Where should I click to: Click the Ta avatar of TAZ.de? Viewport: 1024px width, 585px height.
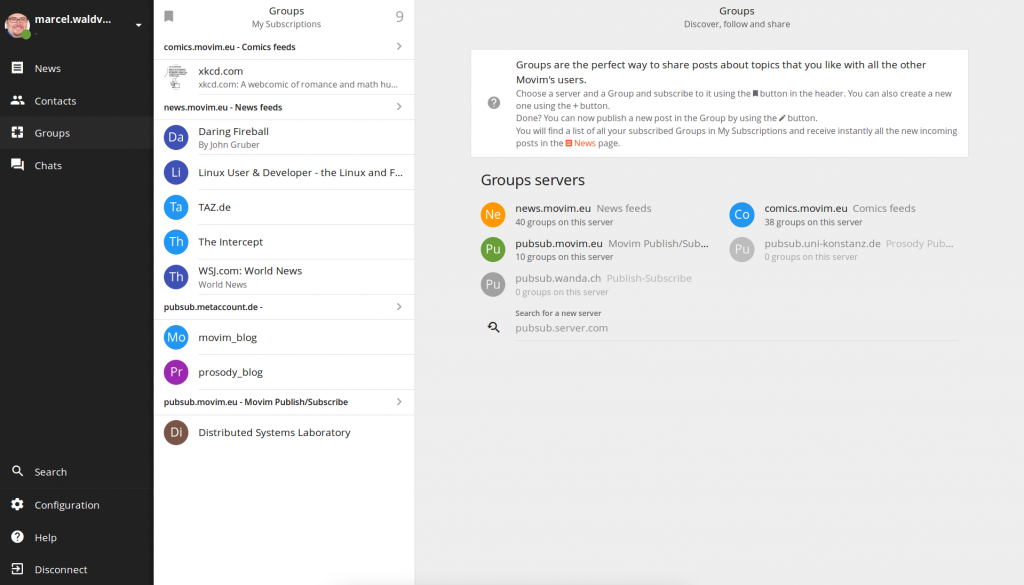(176, 207)
